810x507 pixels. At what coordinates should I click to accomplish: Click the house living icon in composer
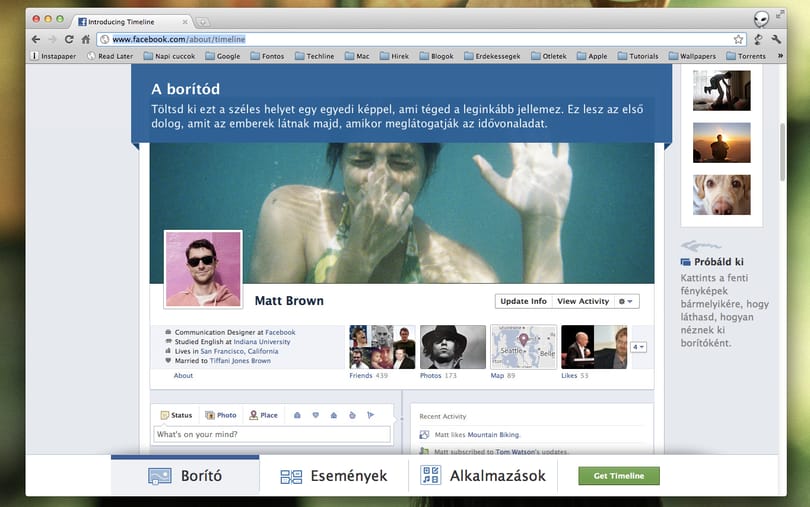coord(334,415)
